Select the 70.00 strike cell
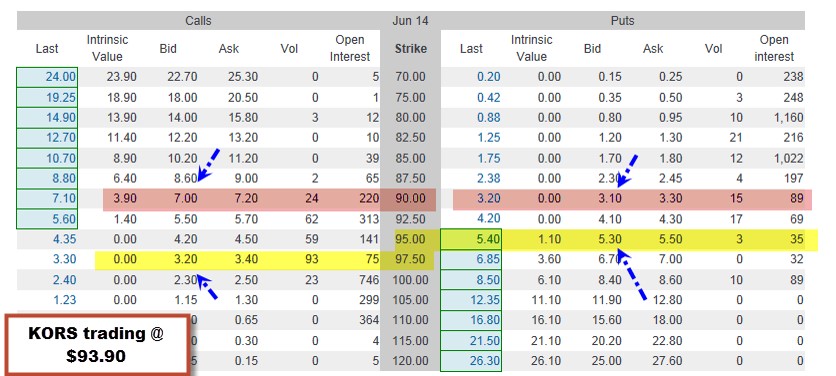This screenshot has width=836, height=376. tap(411, 77)
